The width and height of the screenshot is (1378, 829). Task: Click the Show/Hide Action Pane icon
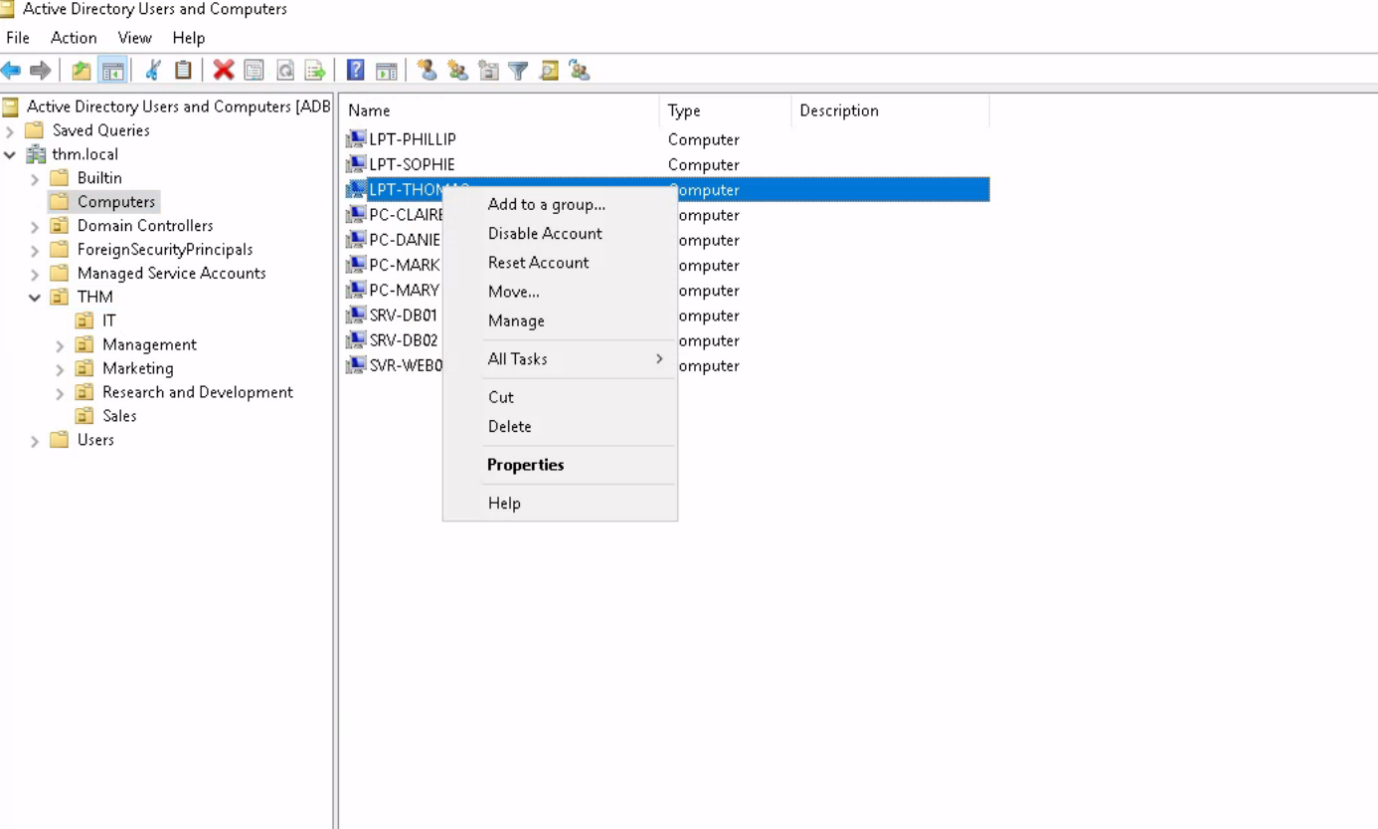pos(386,70)
